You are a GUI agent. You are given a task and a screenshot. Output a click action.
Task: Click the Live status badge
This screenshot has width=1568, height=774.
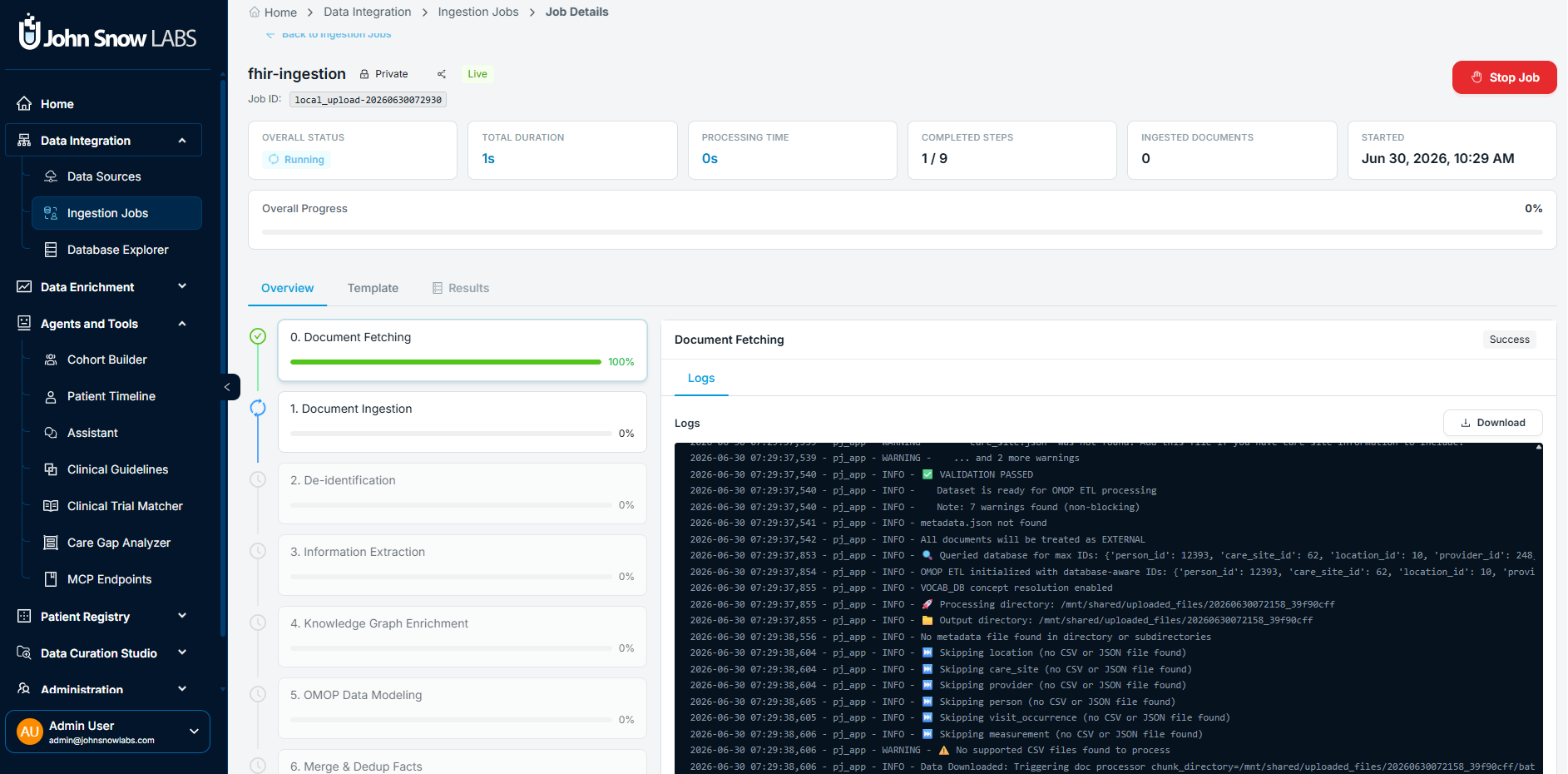[477, 74]
